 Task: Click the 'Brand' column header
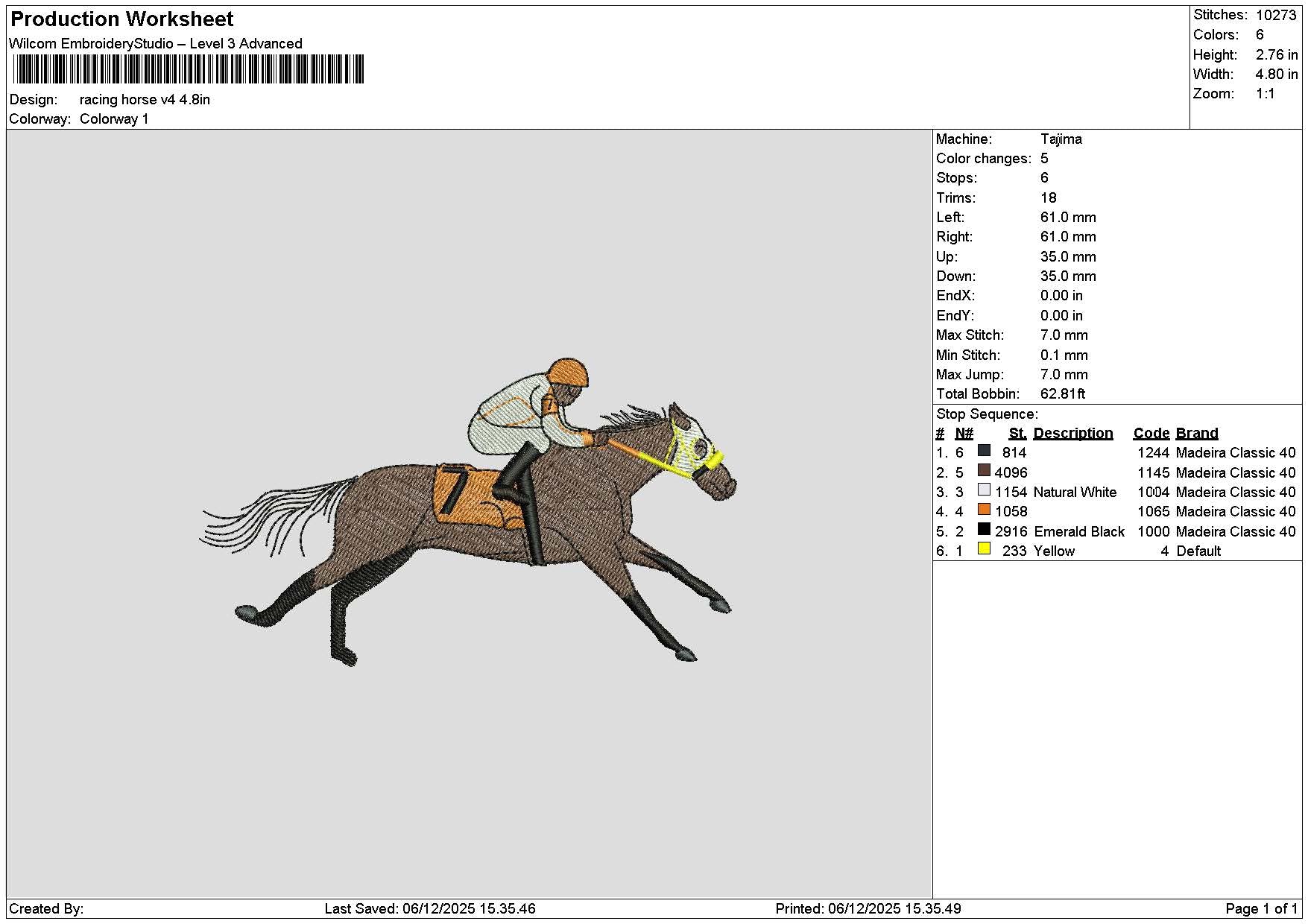[x=1197, y=433]
